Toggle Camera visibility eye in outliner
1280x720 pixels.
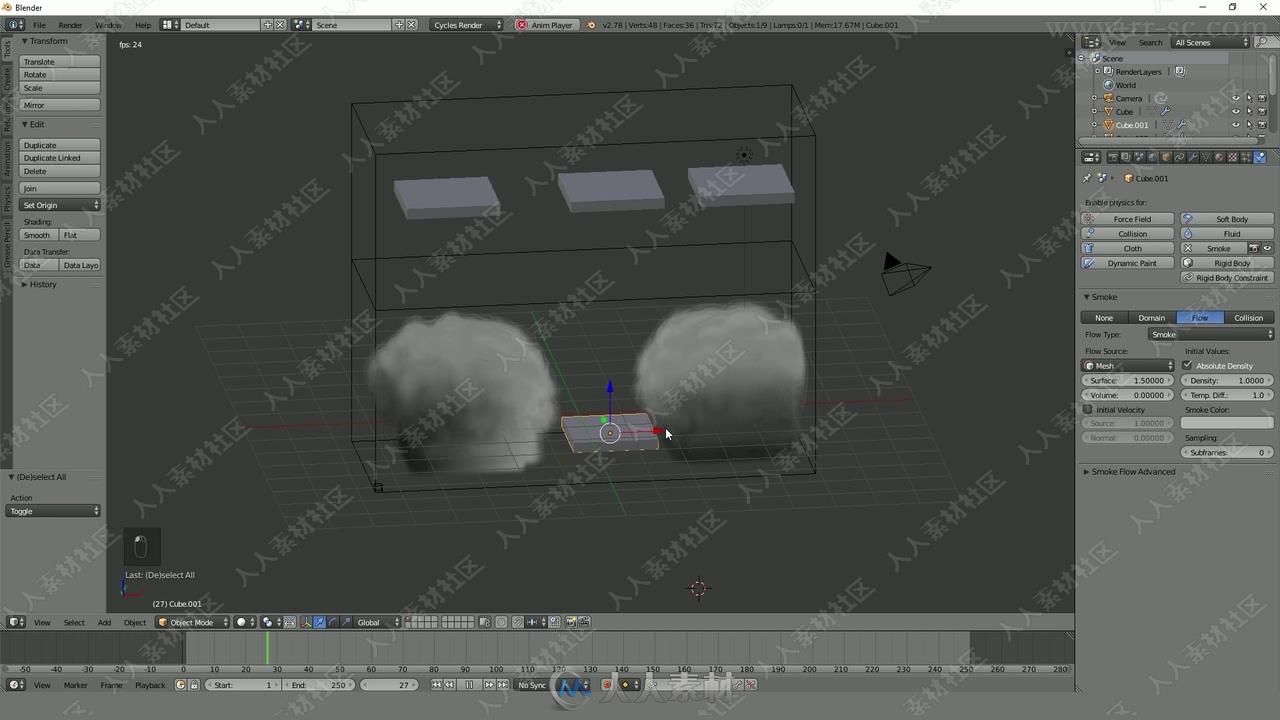(x=1235, y=98)
